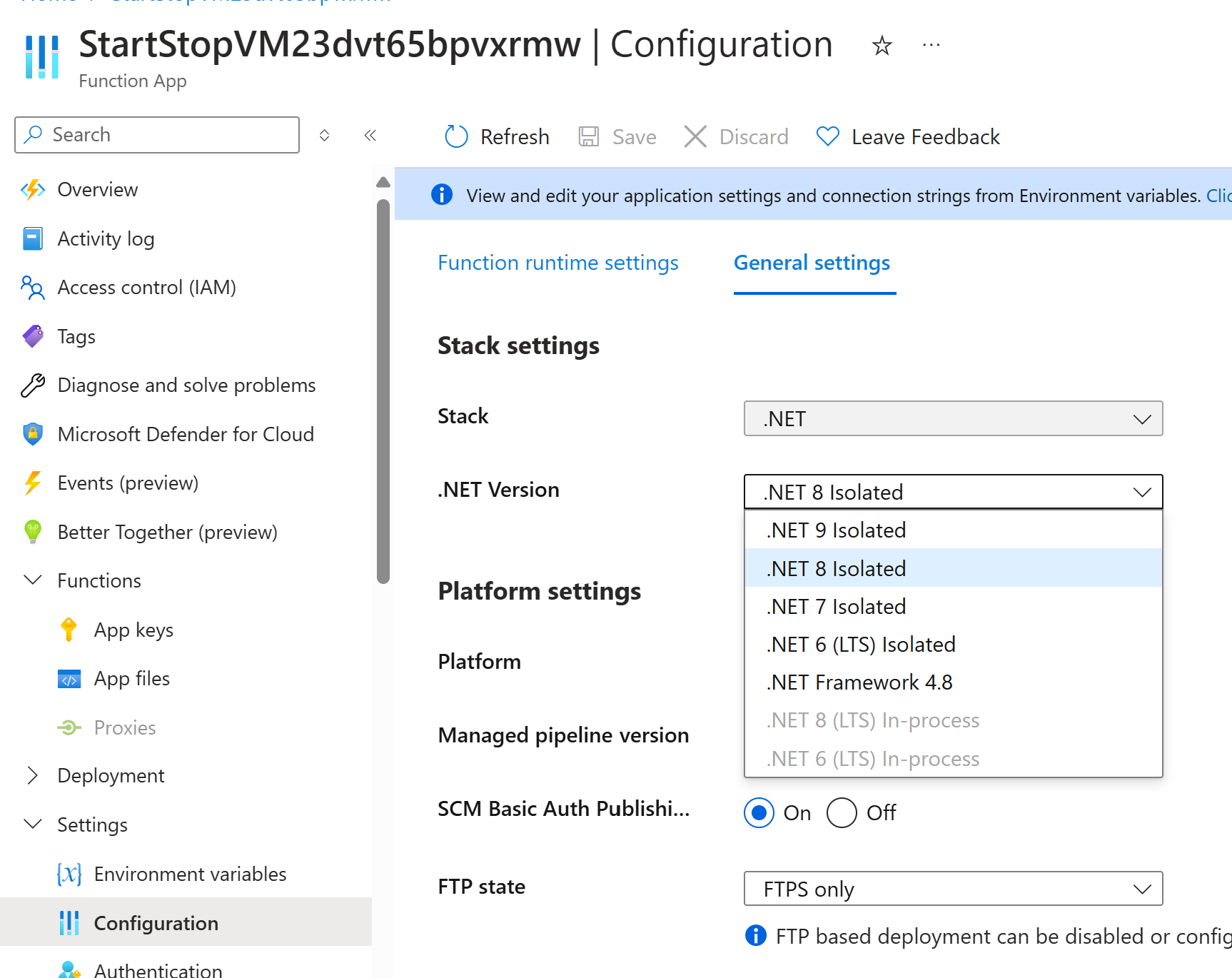Choose .NET Framework 4.8 from list
1232x978 pixels.
tap(859, 682)
